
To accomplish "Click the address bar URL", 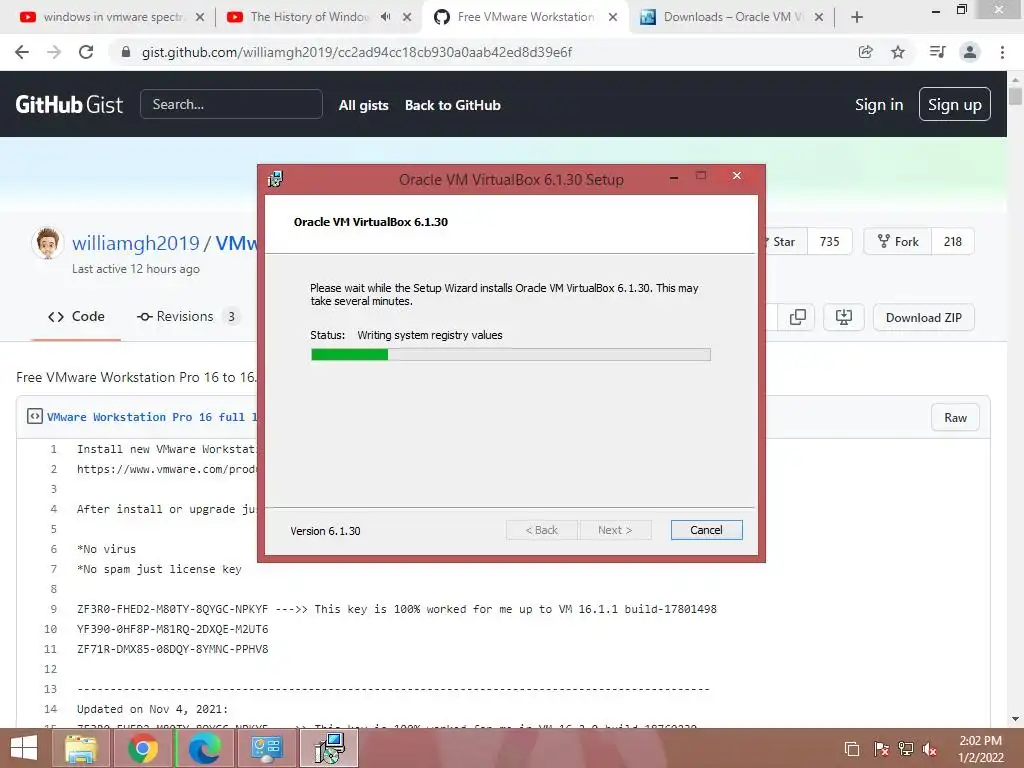I will click(x=357, y=52).
